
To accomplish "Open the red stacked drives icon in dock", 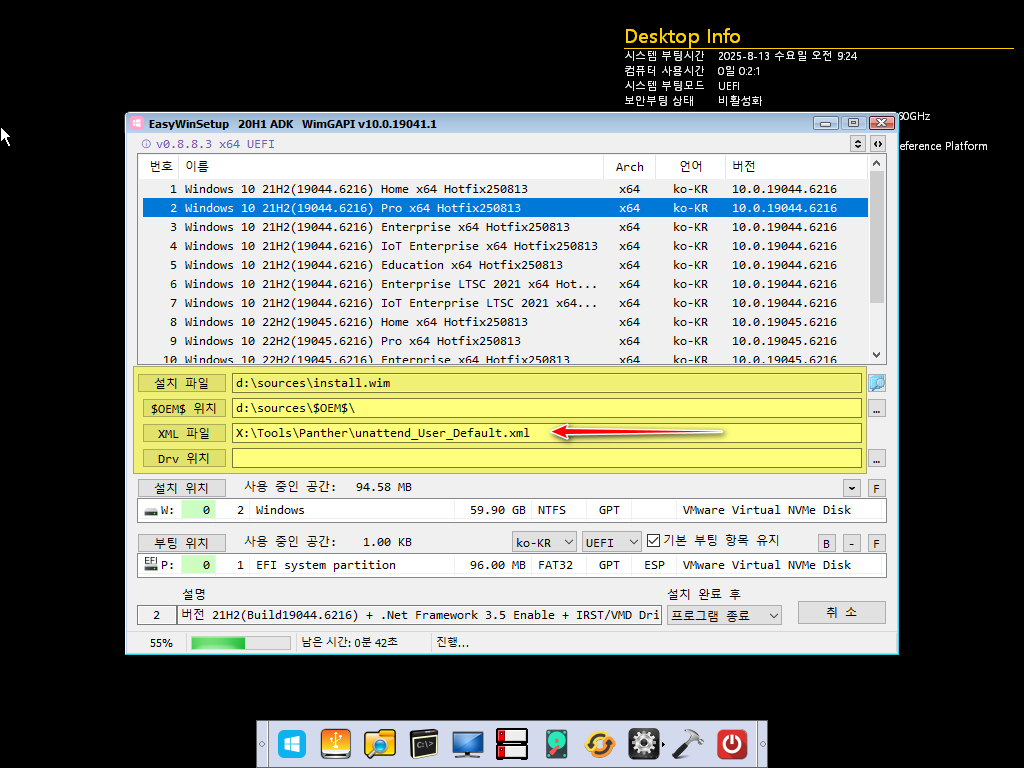I will pos(512,744).
